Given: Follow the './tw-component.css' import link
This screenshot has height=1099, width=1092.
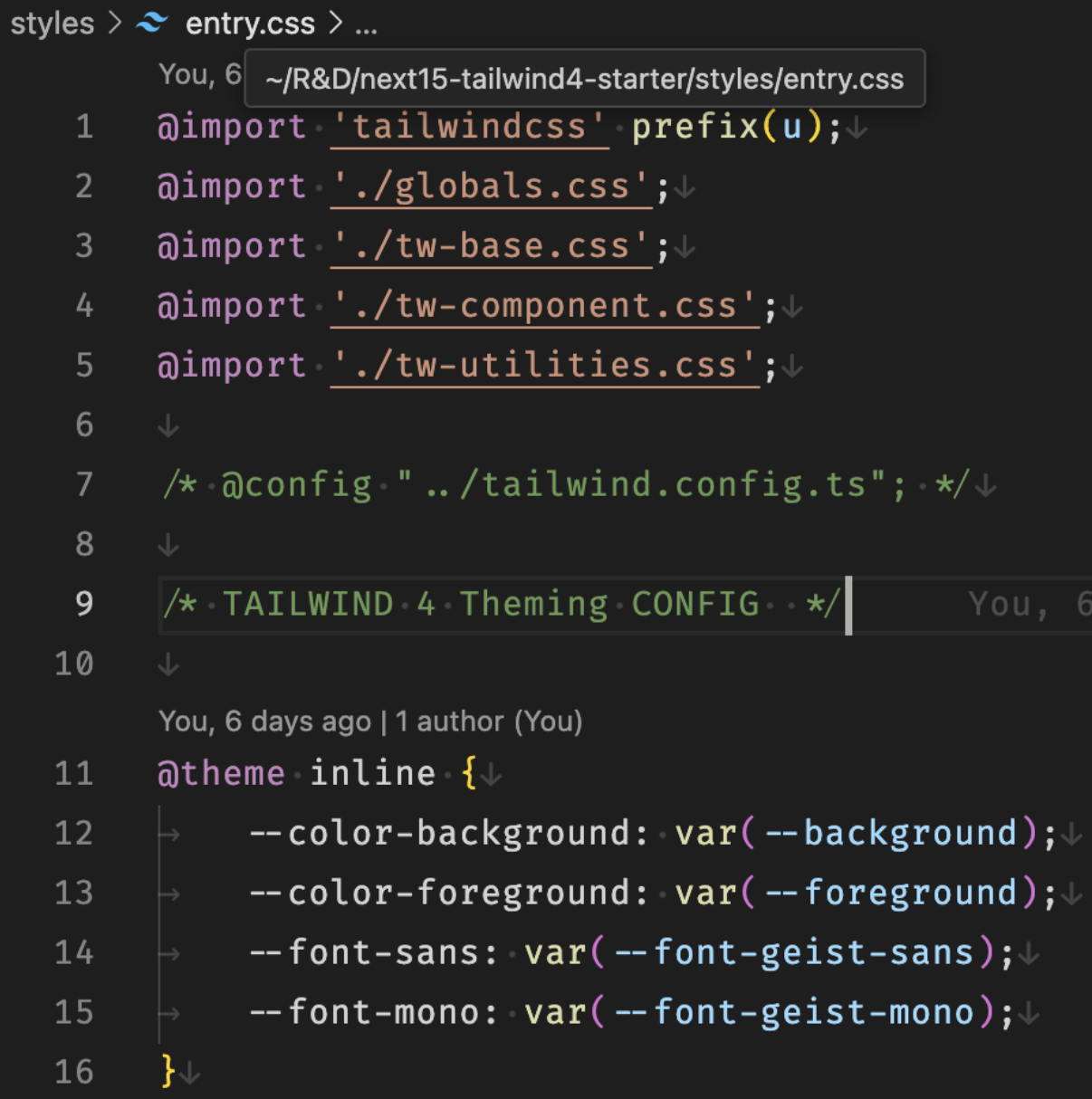Looking at the screenshot, I should [544, 306].
